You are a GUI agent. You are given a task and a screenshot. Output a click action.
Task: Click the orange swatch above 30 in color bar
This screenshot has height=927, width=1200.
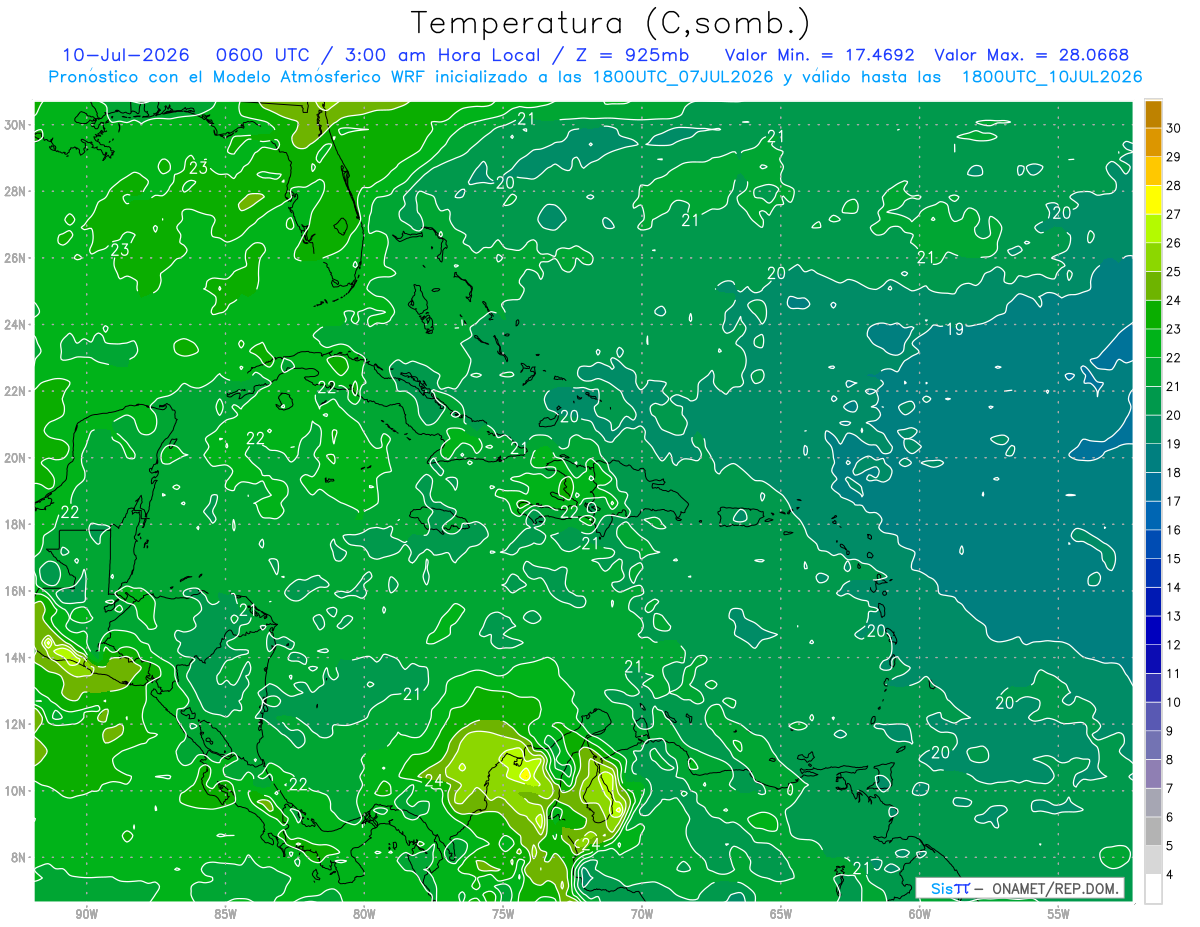[x=1153, y=115]
